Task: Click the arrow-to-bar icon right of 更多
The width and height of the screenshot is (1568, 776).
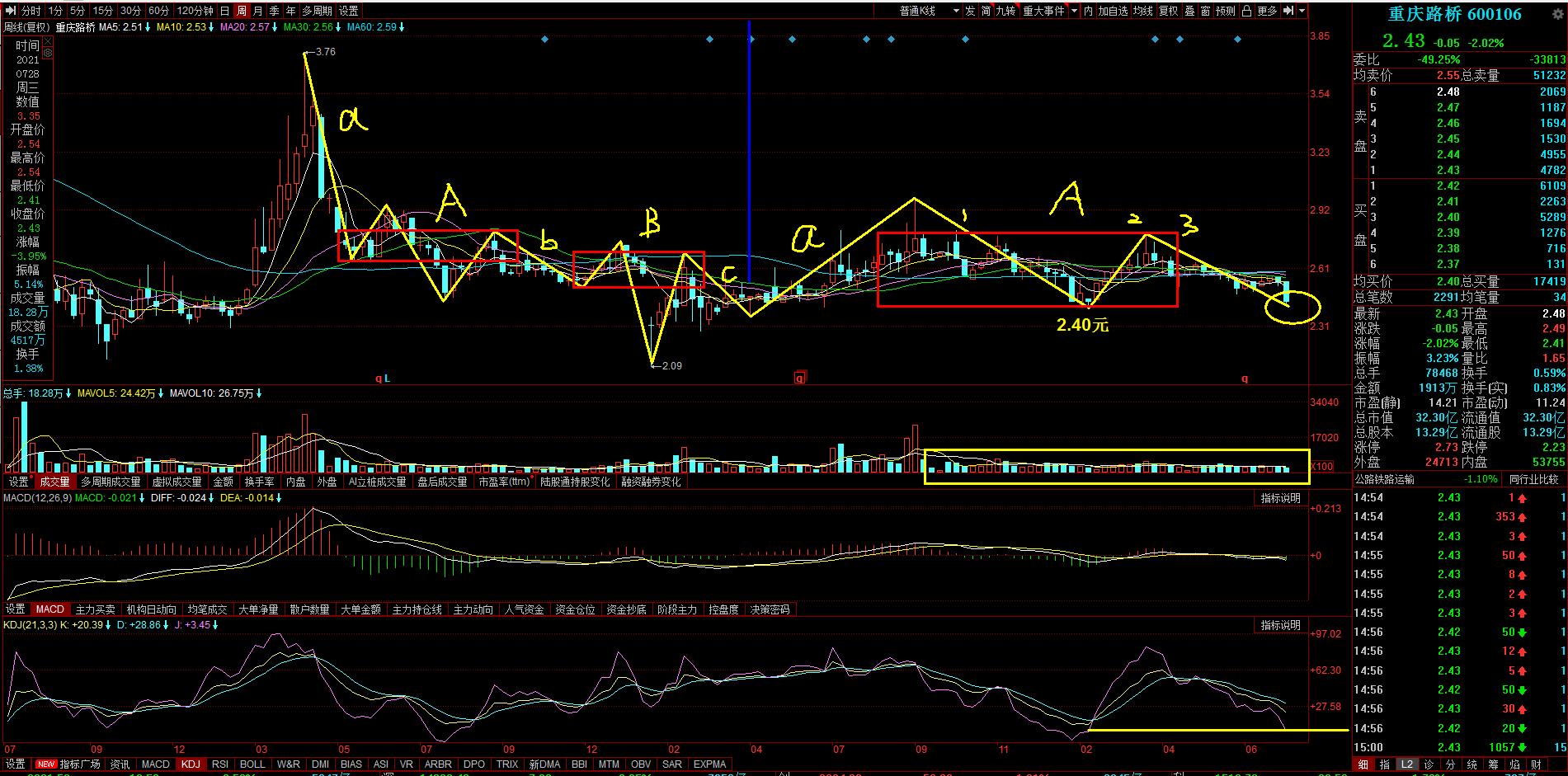Action: click(x=1288, y=11)
